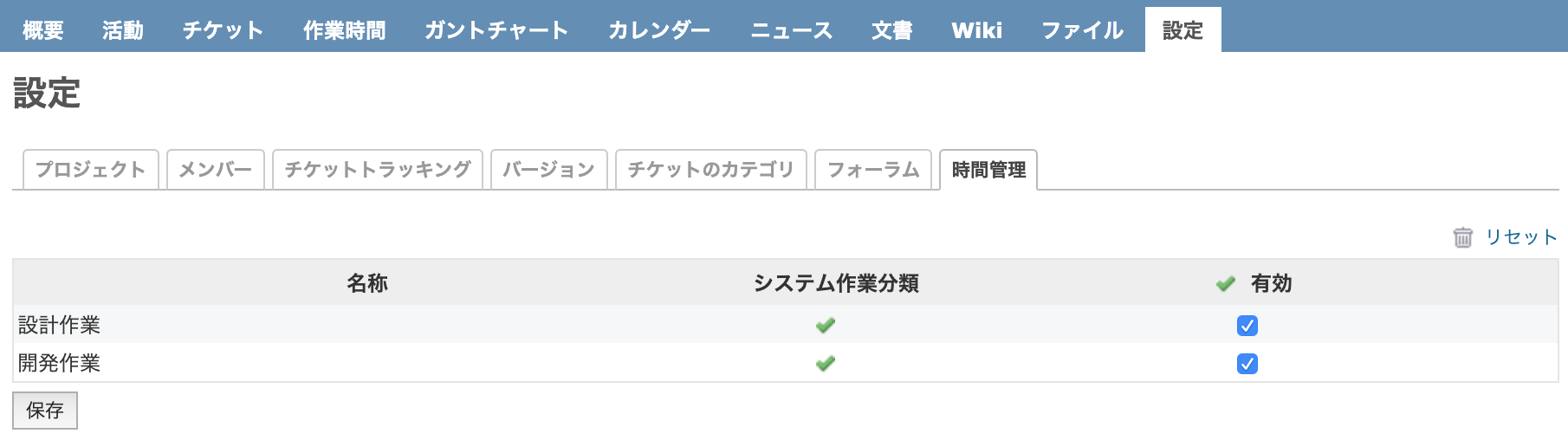This screenshot has width=1568, height=440.
Task: Click the checkmark icon beside 有効 header
Action: click(1225, 284)
